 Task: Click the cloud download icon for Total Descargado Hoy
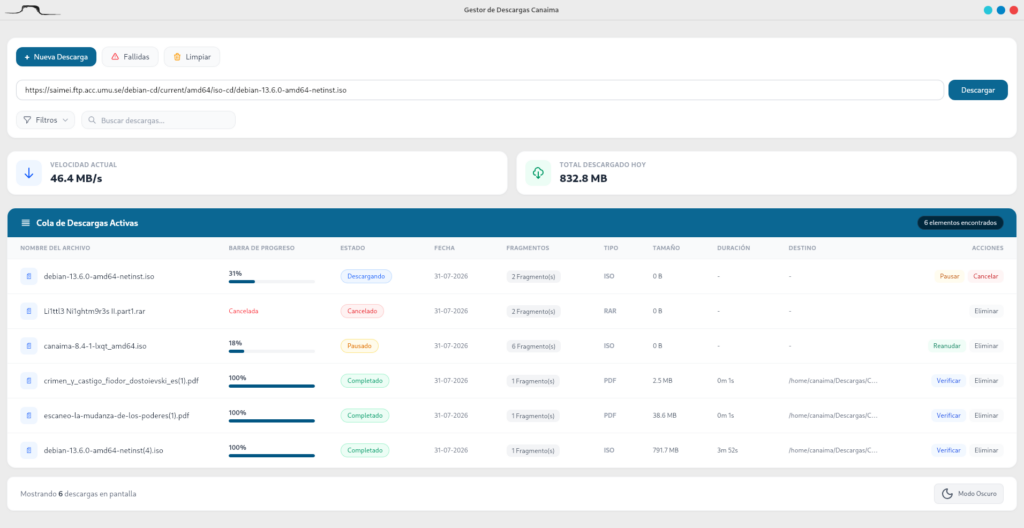pyautogui.click(x=538, y=173)
